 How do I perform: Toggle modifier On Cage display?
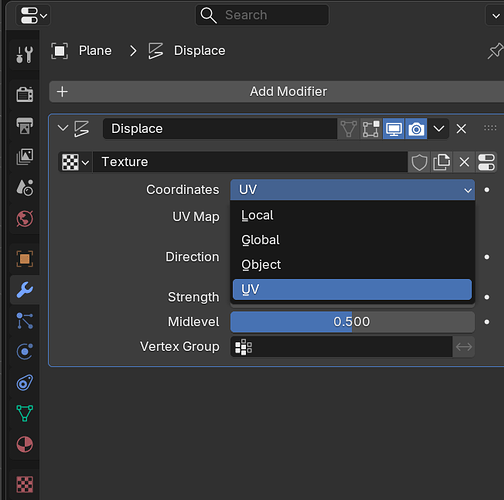[349, 129]
